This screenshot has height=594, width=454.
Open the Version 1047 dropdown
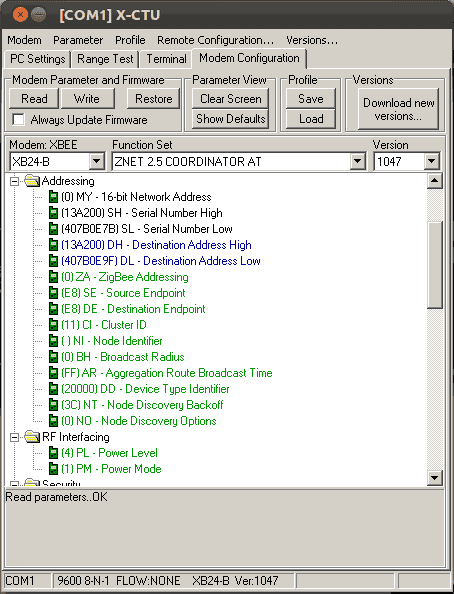(431, 162)
